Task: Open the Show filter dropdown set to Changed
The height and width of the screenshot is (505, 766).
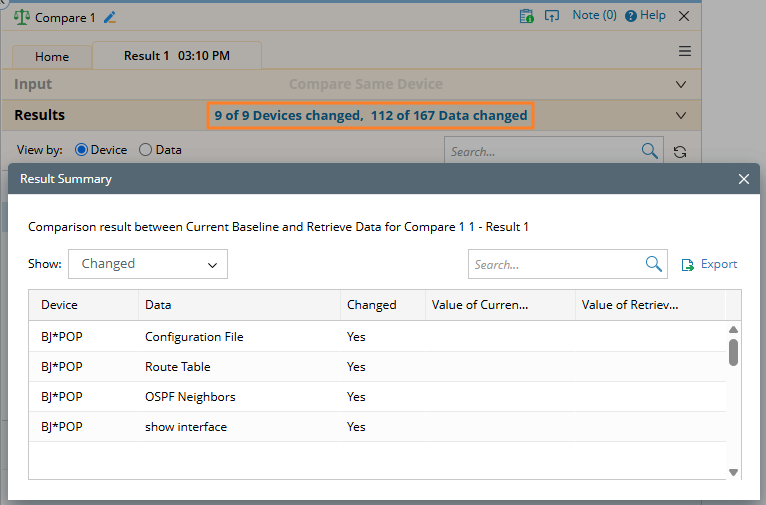Action: pos(148,264)
